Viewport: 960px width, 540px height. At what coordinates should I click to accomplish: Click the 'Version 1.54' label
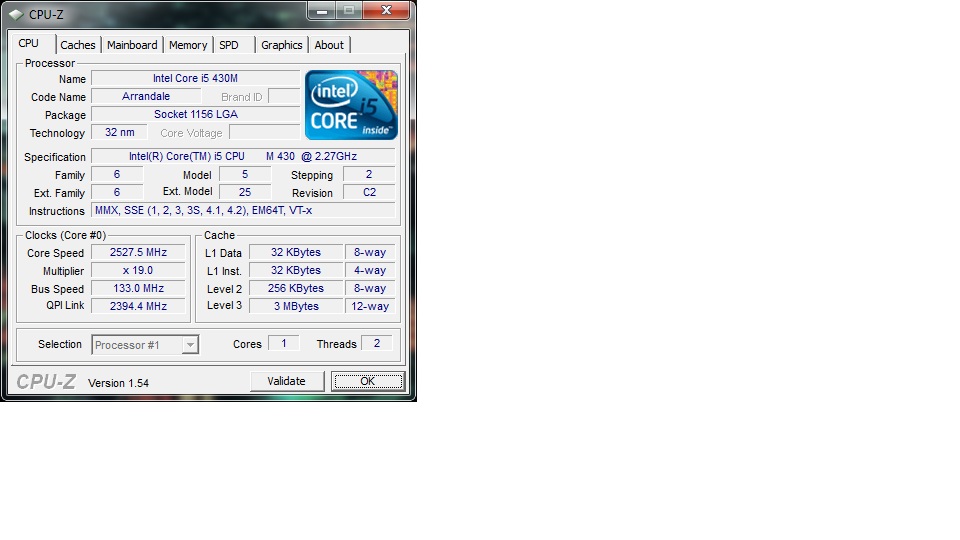pos(118,383)
